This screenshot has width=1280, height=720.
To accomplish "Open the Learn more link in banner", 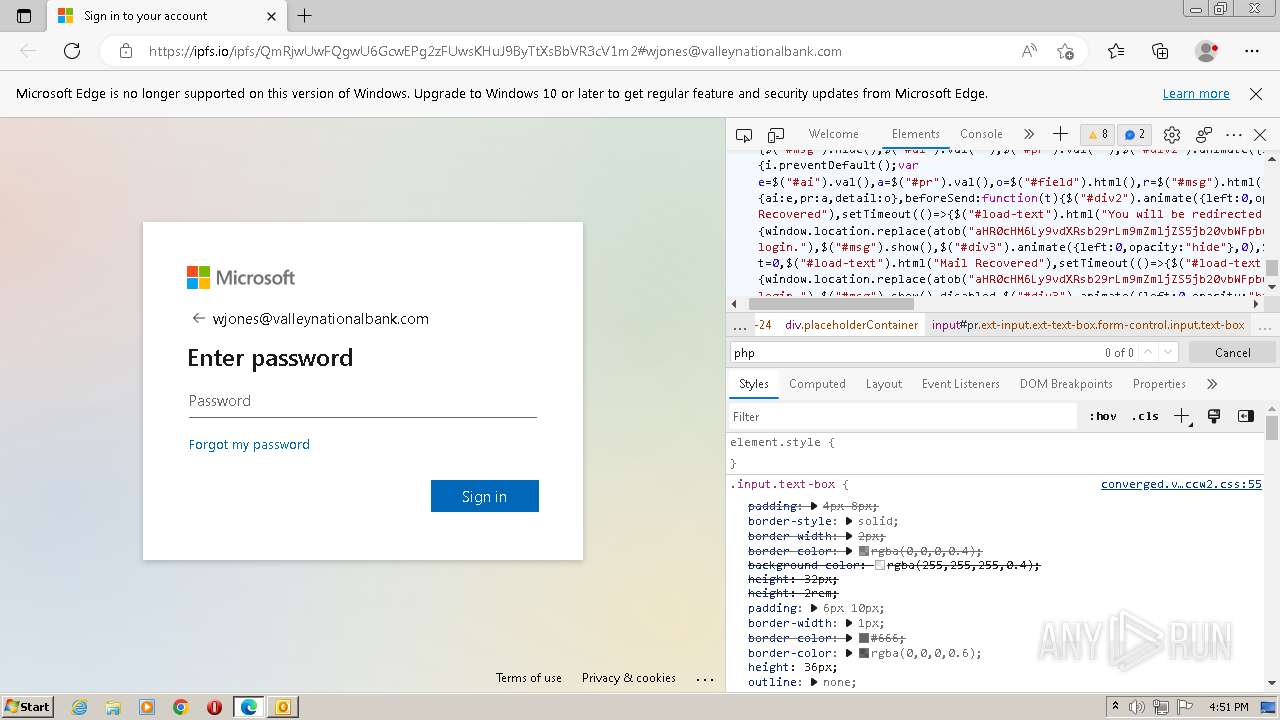I will (1196, 94).
